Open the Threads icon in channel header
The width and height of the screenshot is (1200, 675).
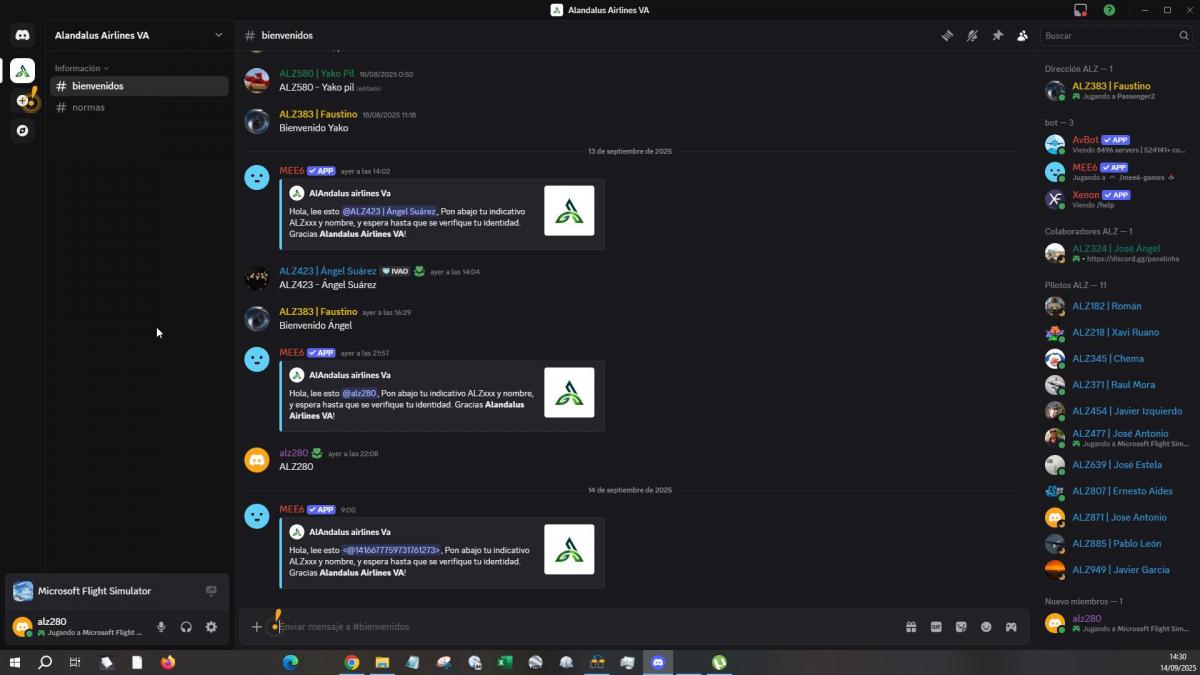click(947, 36)
